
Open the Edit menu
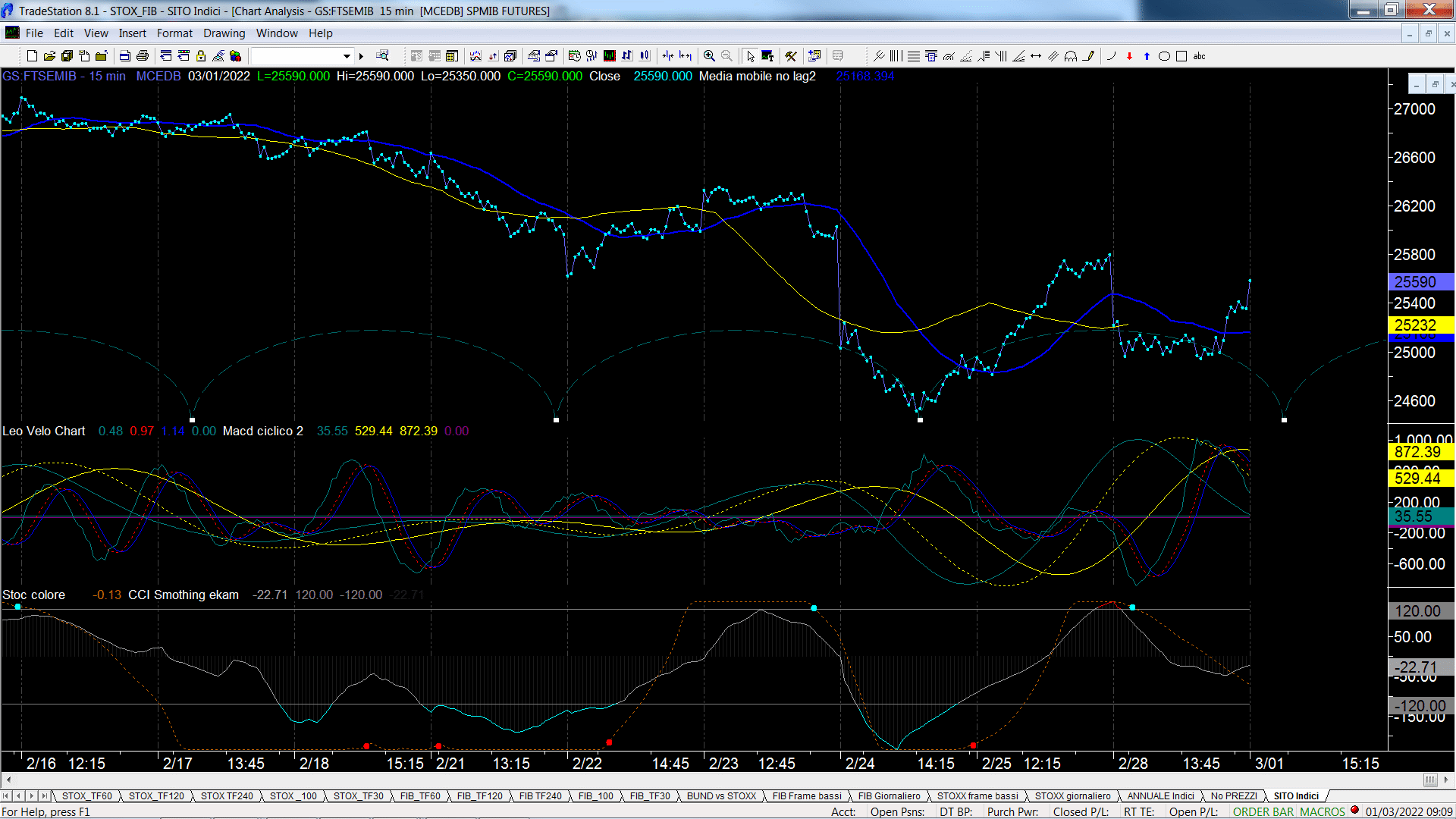click(x=64, y=33)
